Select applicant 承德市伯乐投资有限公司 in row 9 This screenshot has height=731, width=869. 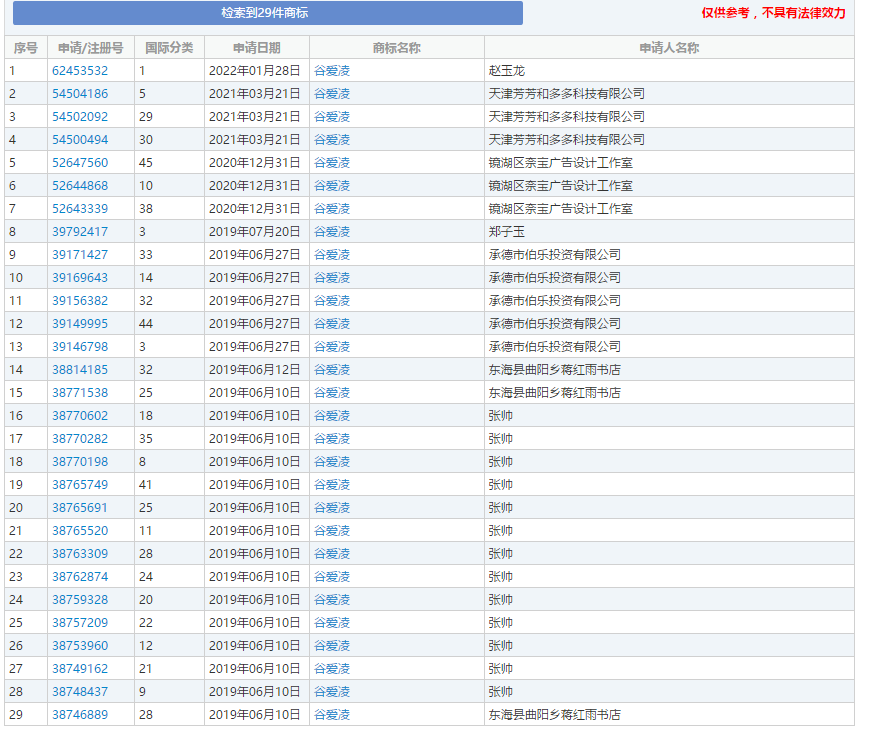[554, 255]
